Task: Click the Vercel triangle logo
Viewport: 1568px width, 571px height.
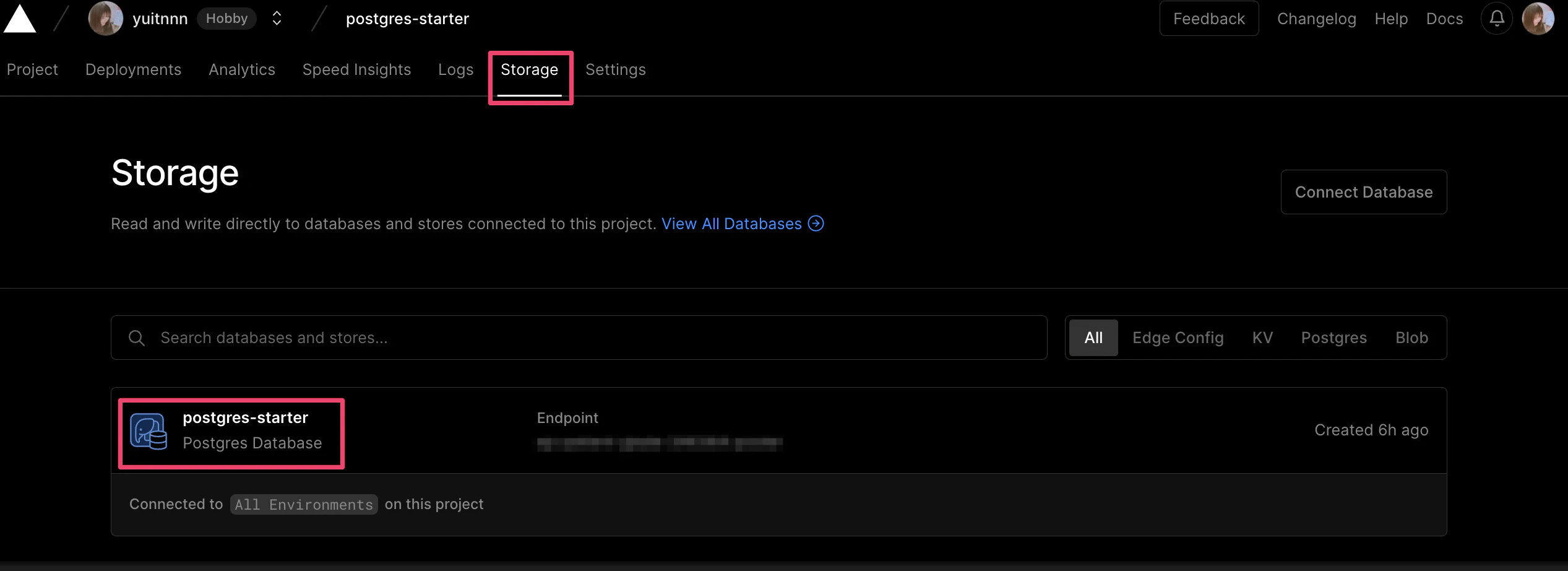Action: [20, 19]
